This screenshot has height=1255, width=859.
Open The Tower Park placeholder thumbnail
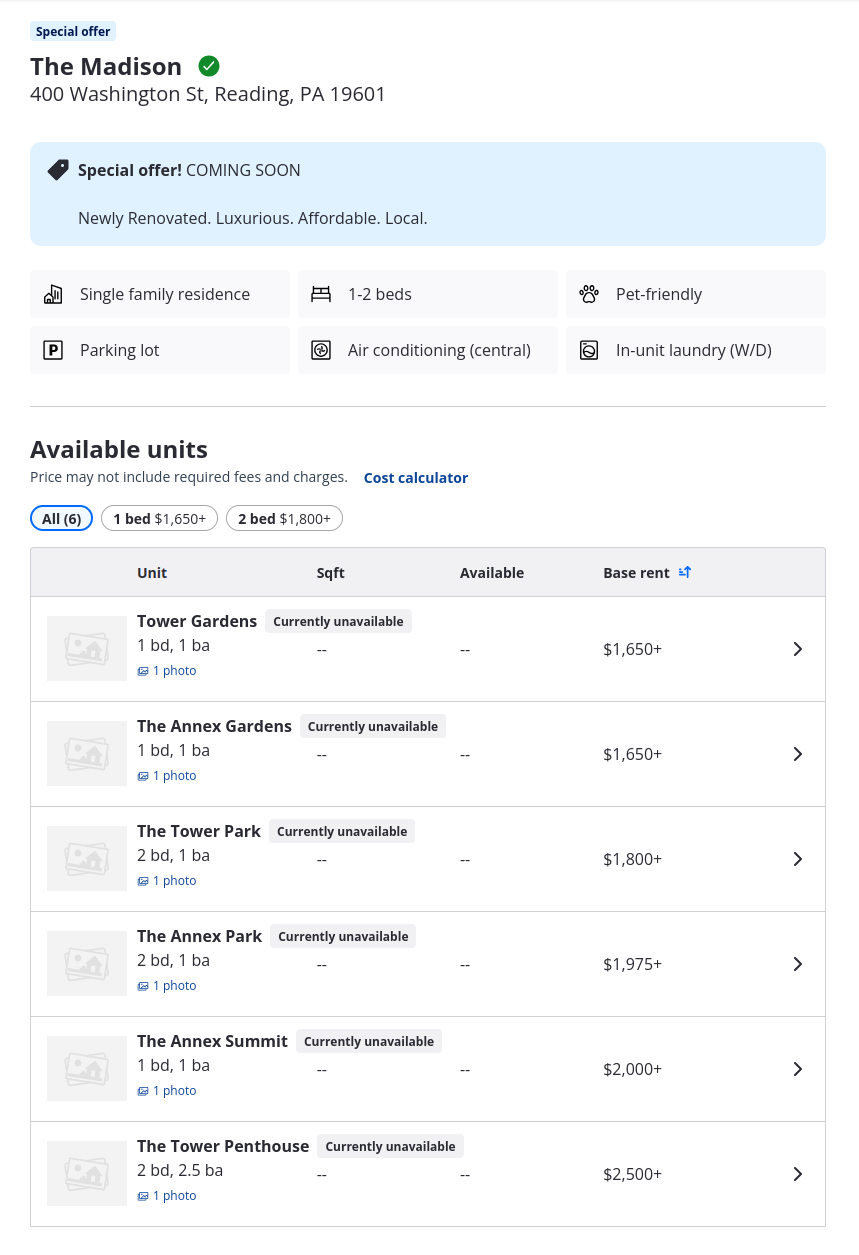[x=87, y=859]
